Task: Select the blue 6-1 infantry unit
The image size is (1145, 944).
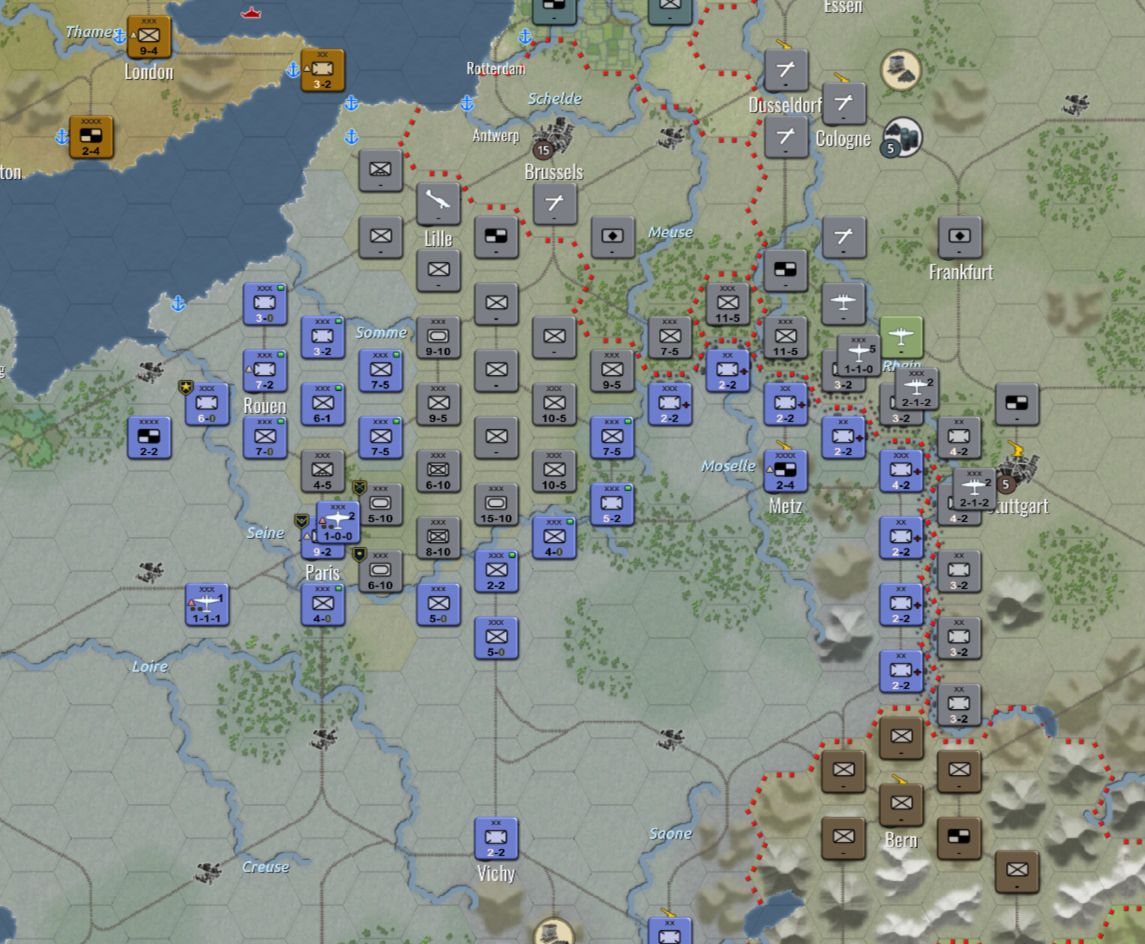Action: [323, 404]
